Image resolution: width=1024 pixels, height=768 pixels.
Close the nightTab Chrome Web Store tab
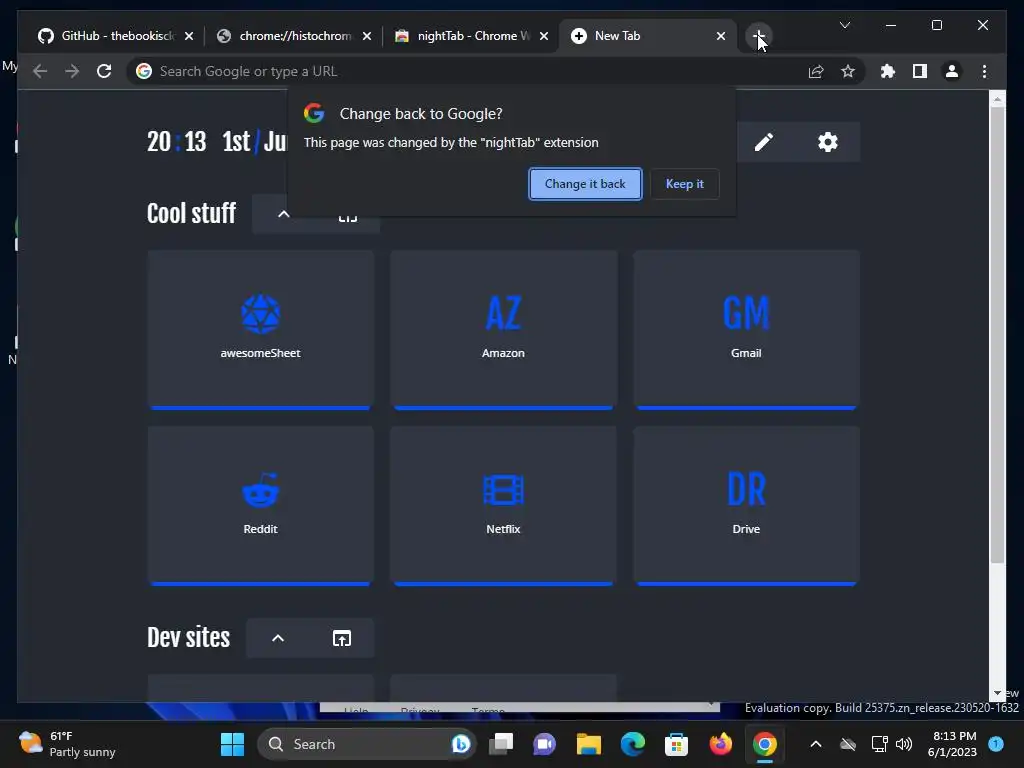[544, 36]
